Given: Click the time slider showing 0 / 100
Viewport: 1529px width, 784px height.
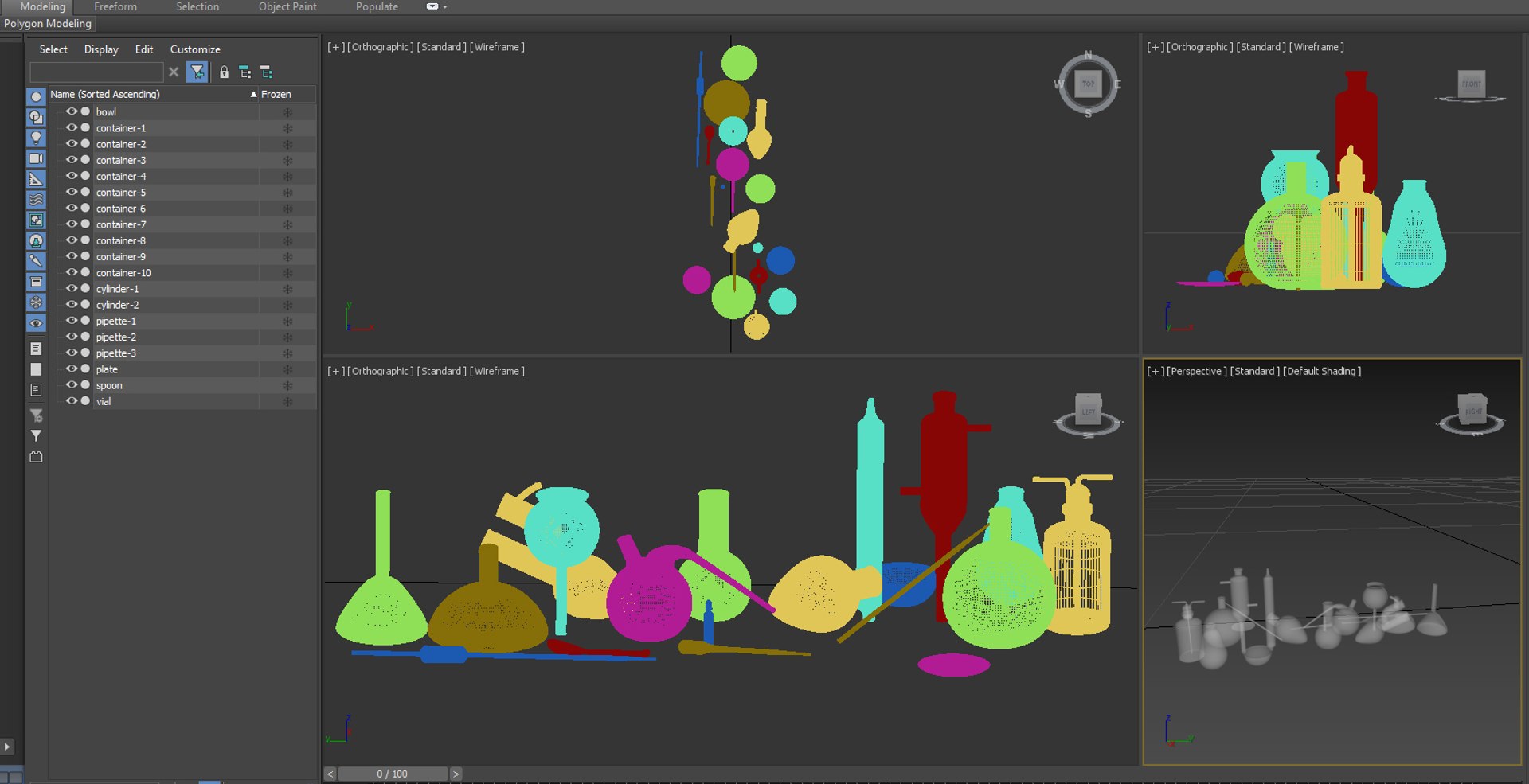Looking at the screenshot, I should (392, 774).
